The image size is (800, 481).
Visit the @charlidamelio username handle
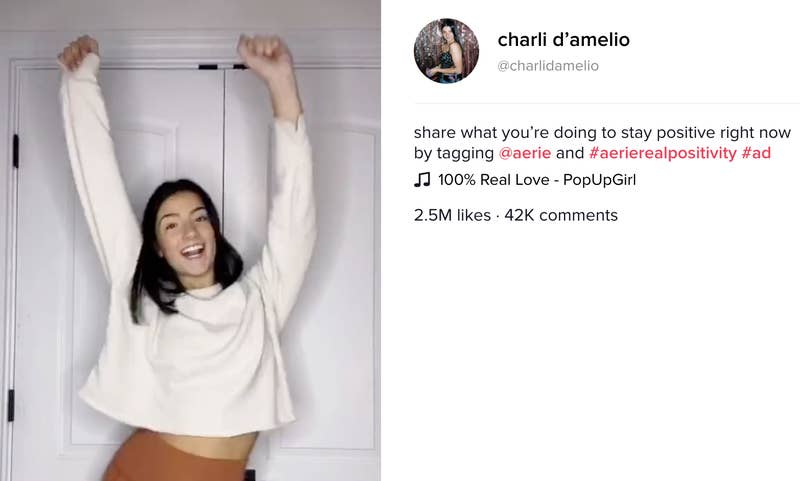click(548, 66)
